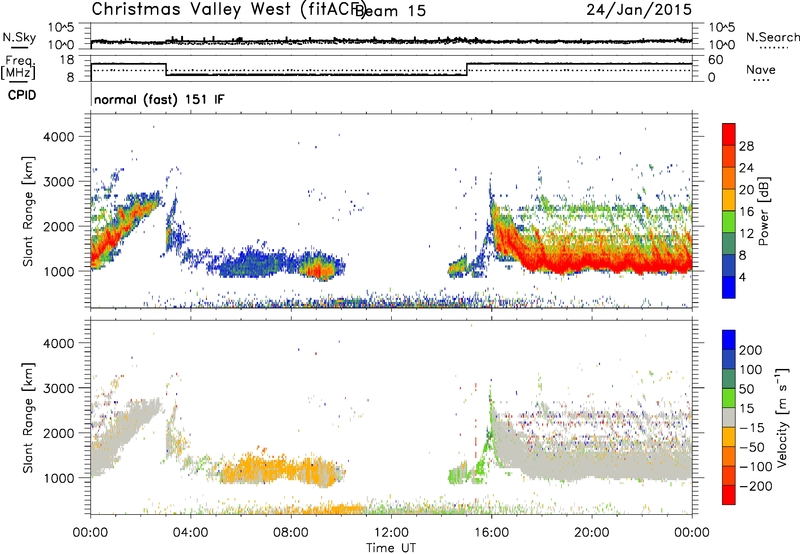Click the "08:00" time tick label
This screenshot has height=554, width=800.
[x=291, y=533]
